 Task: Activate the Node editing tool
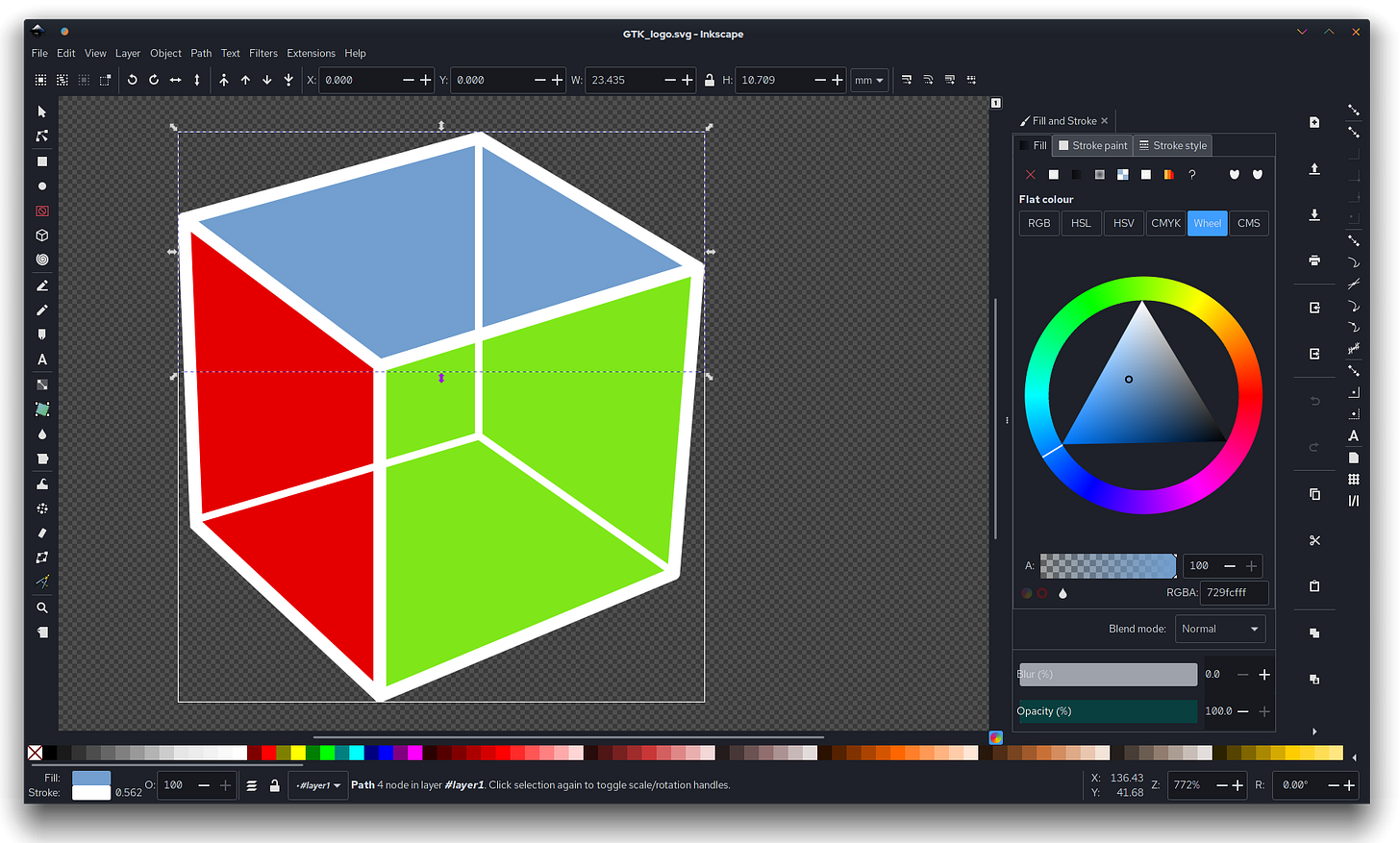coord(42,136)
